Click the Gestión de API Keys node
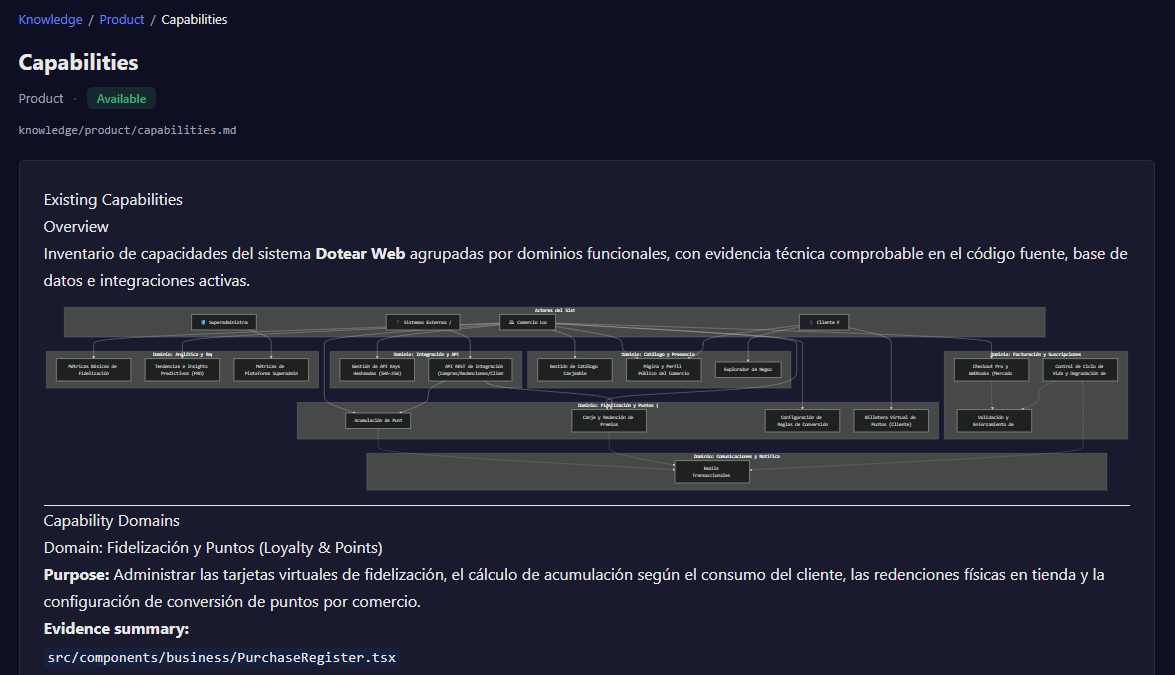This screenshot has height=675, width=1175. coord(377,369)
